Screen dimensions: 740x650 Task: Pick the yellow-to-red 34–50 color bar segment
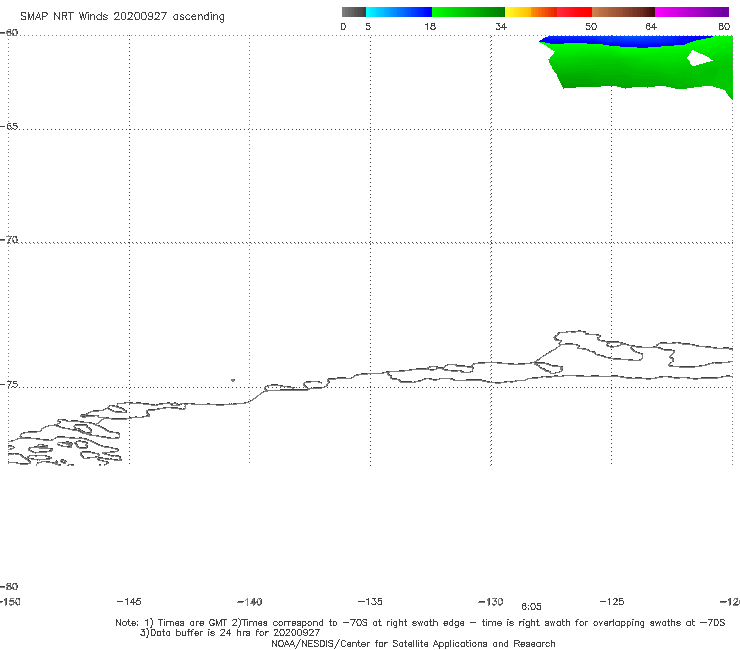[548, 12]
